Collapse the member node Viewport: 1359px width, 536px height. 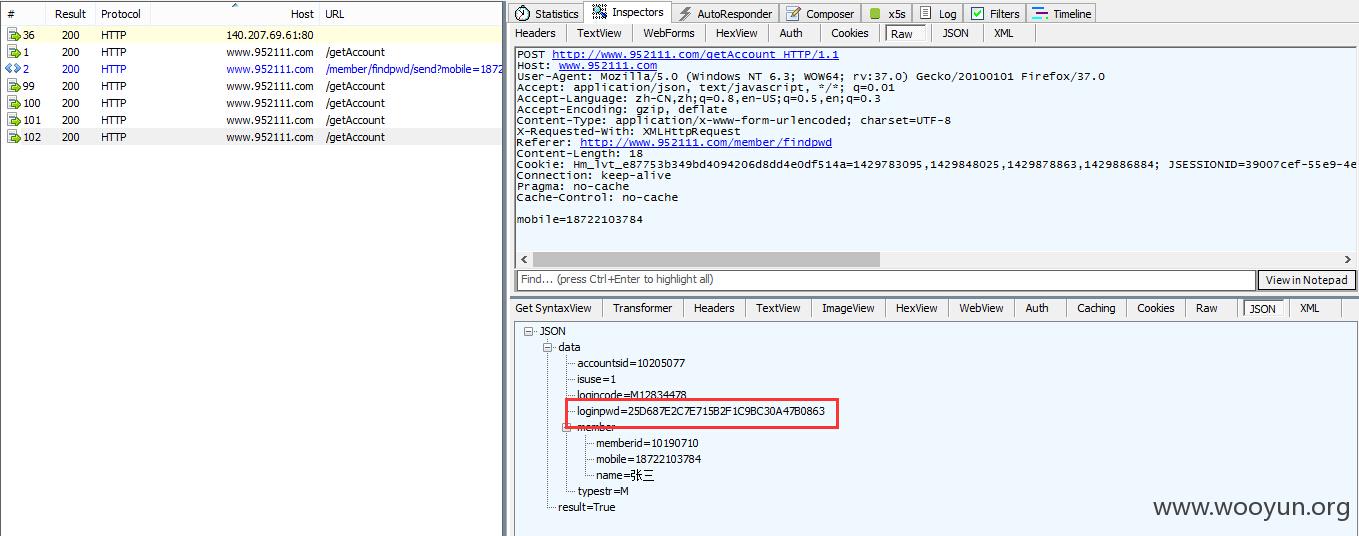pyautogui.click(x=566, y=427)
